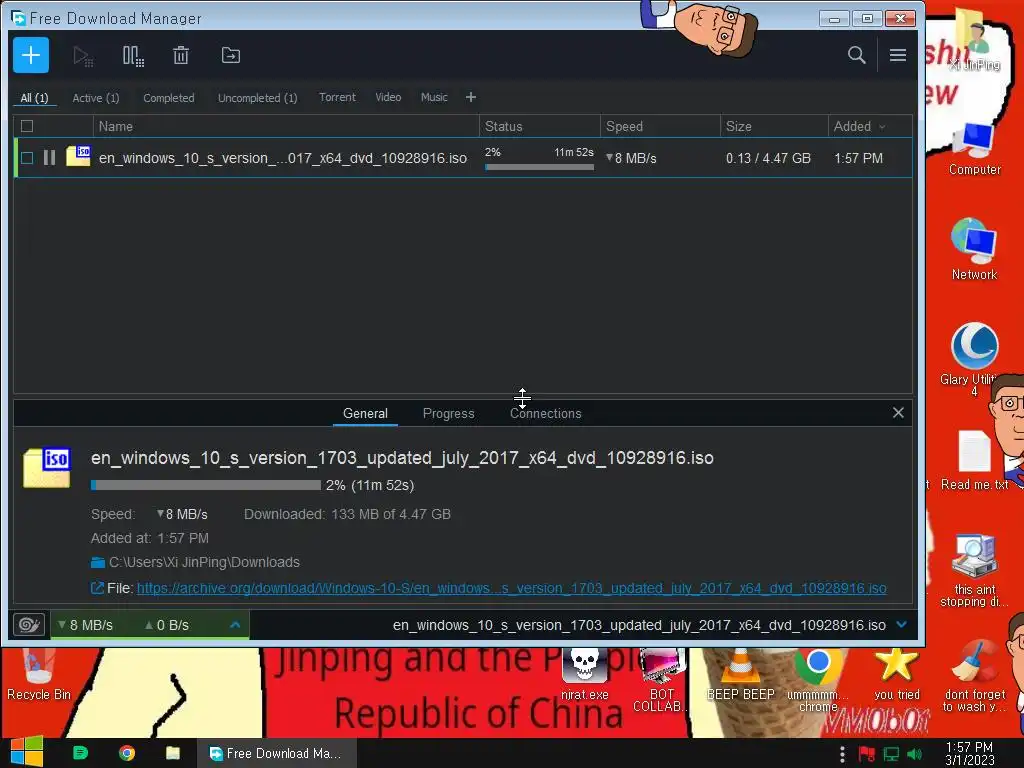Open File Explorer from taskbar
This screenshot has height=768, width=1024.
point(173,753)
